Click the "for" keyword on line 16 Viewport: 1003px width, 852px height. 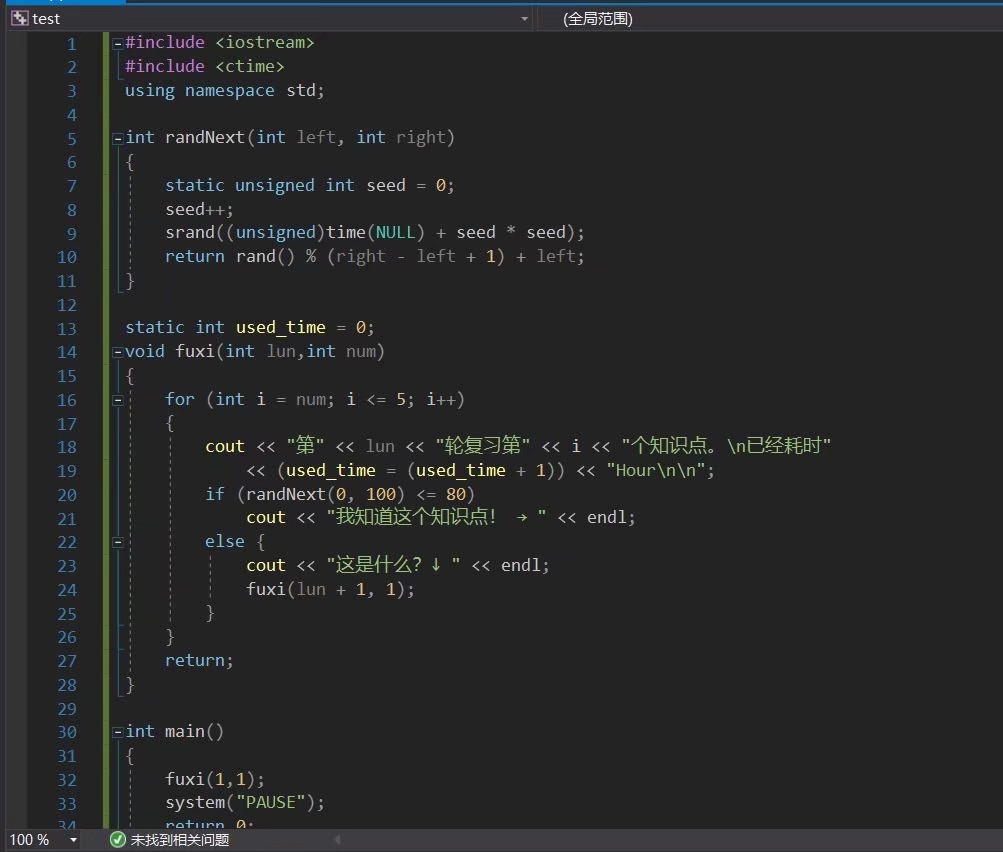click(x=180, y=399)
